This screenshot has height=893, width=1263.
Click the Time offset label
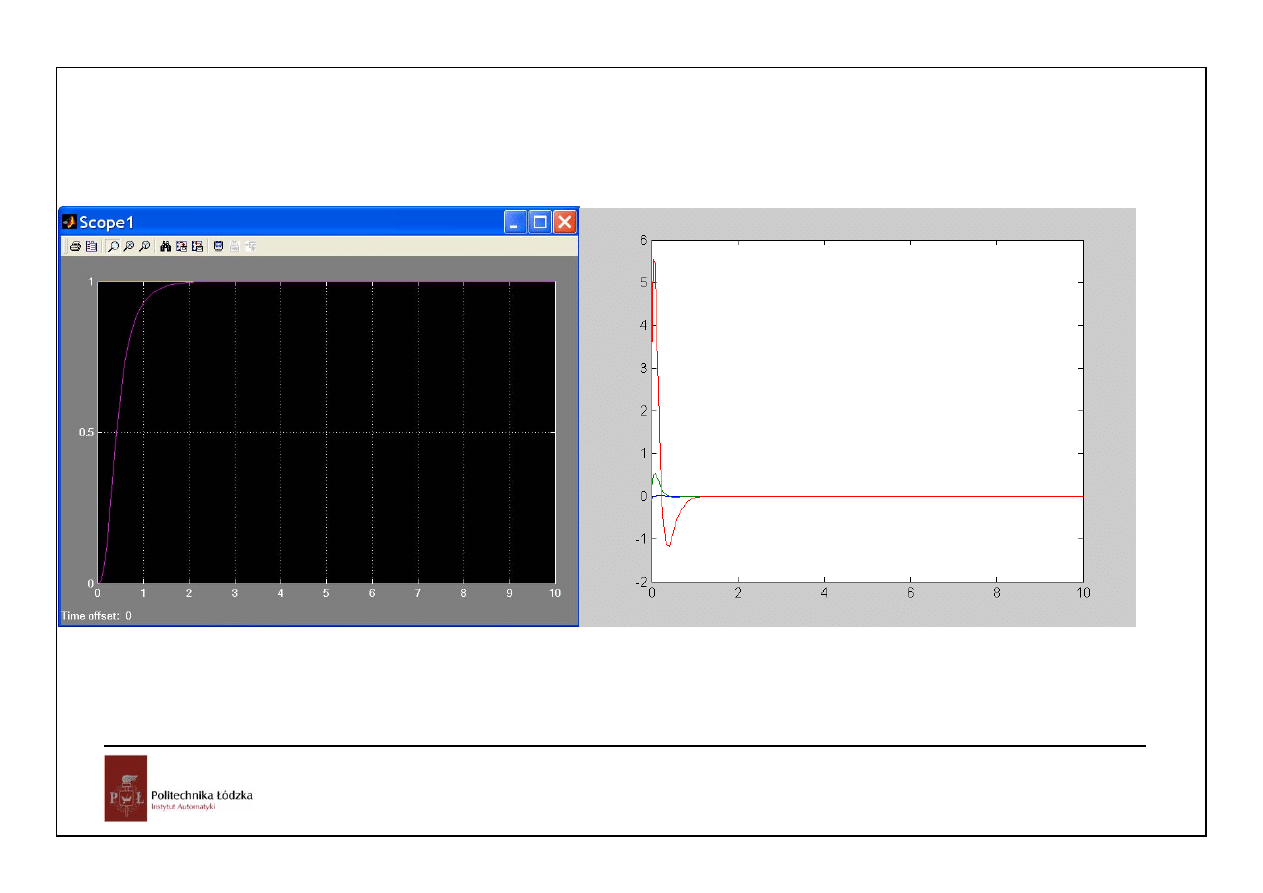96,616
